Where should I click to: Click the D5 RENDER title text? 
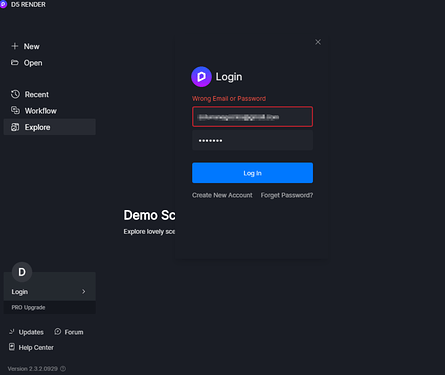(x=28, y=5)
